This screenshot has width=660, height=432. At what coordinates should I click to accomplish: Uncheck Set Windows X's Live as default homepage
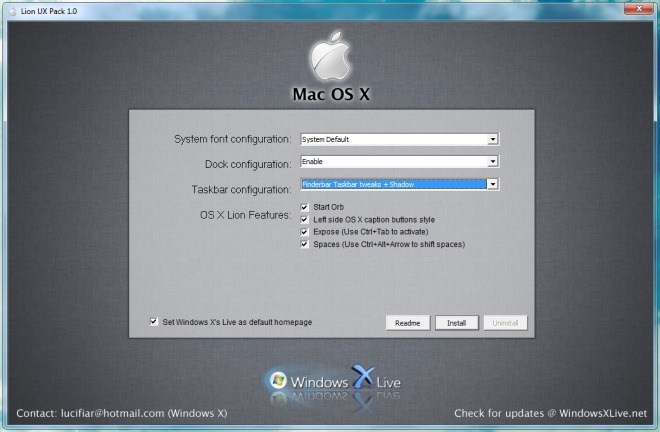pyautogui.click(x=154, y=322)
